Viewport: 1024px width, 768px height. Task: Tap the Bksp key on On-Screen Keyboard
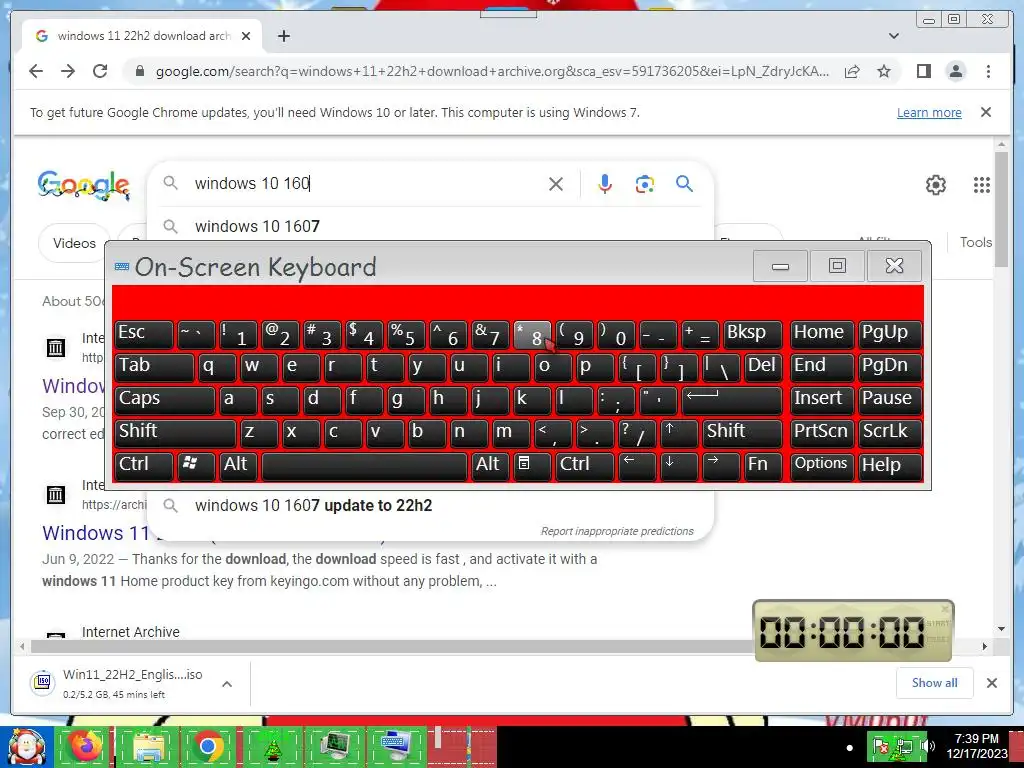tap(752, 334)
